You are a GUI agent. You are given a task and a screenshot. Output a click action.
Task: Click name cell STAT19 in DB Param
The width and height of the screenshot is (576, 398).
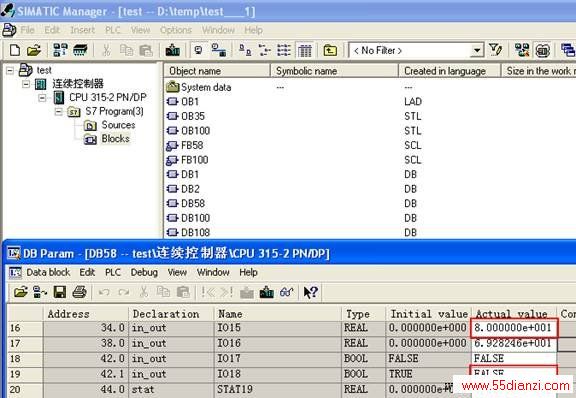point(277,389)
